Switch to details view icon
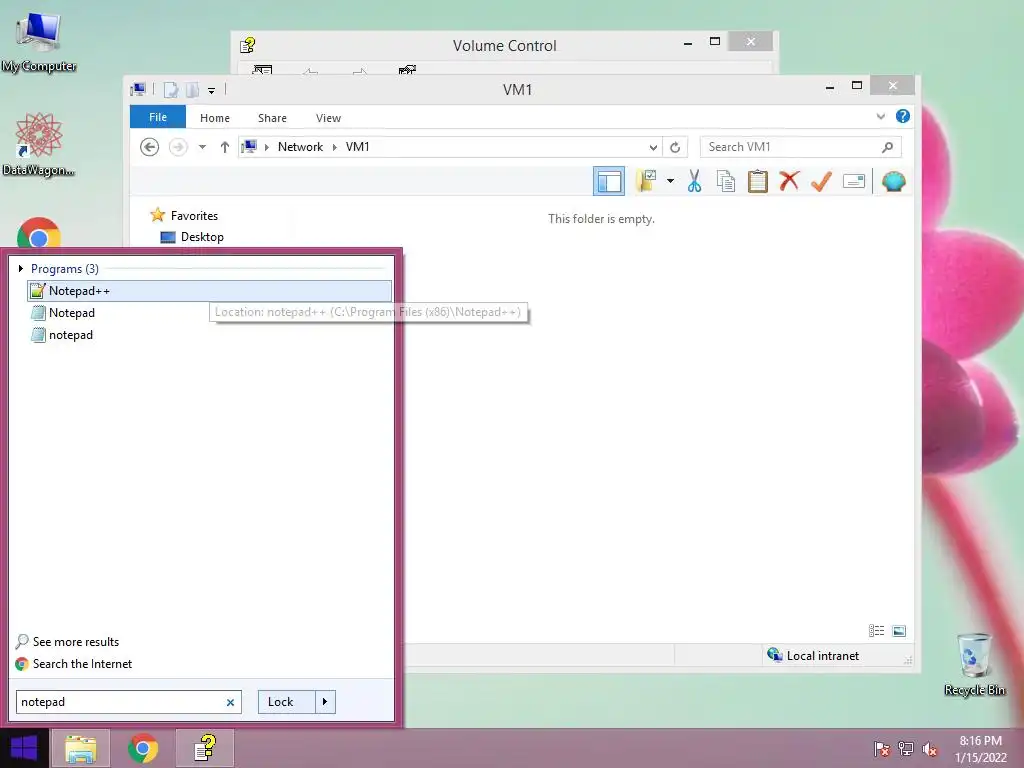This screenshot has height=768, width=1024. [876, 630]
